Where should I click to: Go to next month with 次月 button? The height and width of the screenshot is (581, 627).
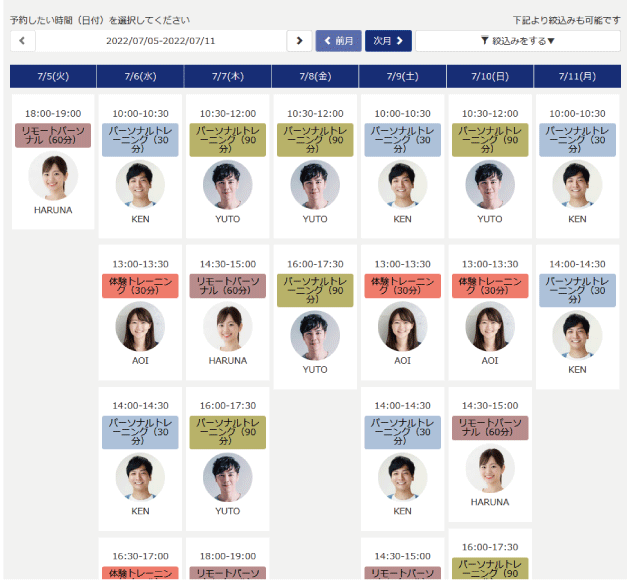388,41
